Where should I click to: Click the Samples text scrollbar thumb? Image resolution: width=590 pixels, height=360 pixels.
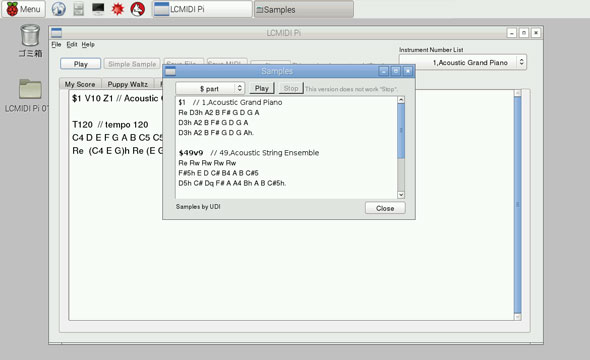tap(401, 131)
